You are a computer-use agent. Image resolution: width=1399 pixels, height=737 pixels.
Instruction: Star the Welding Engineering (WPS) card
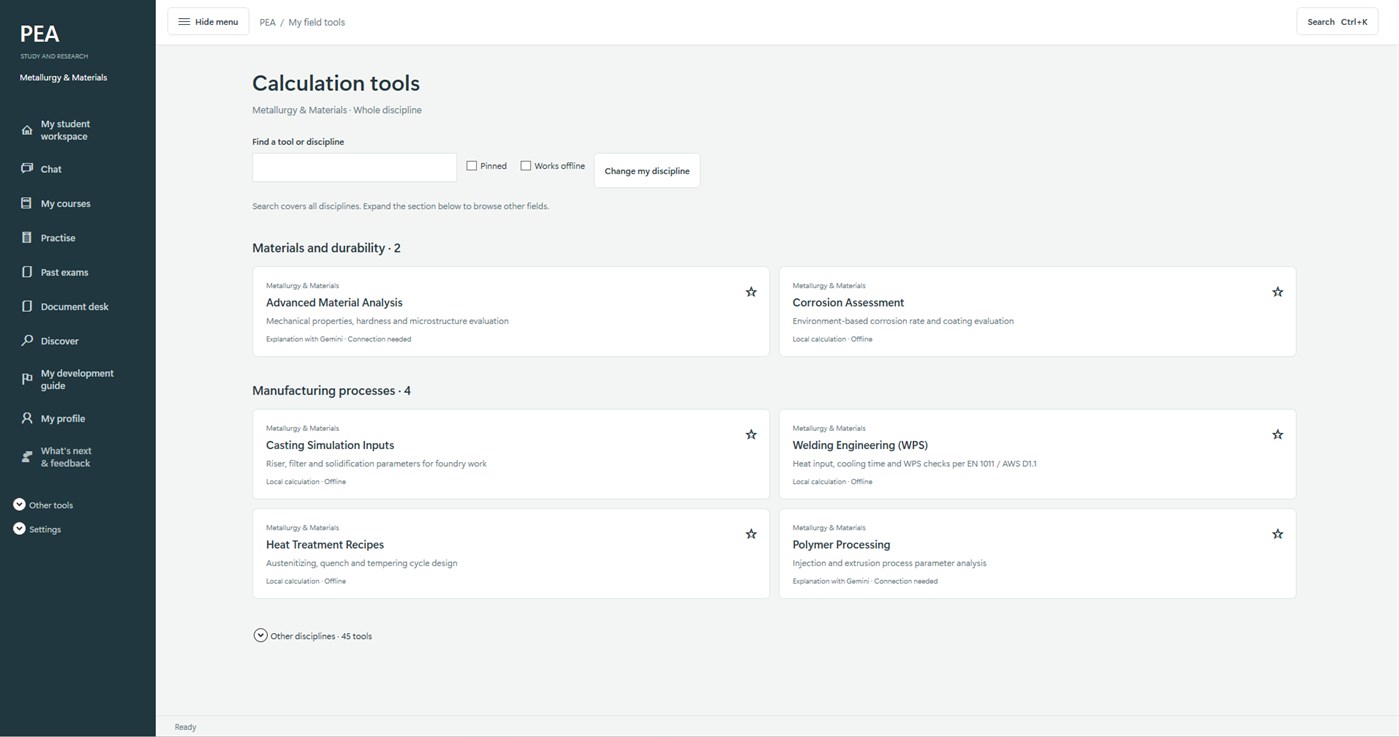[1277, 435]
